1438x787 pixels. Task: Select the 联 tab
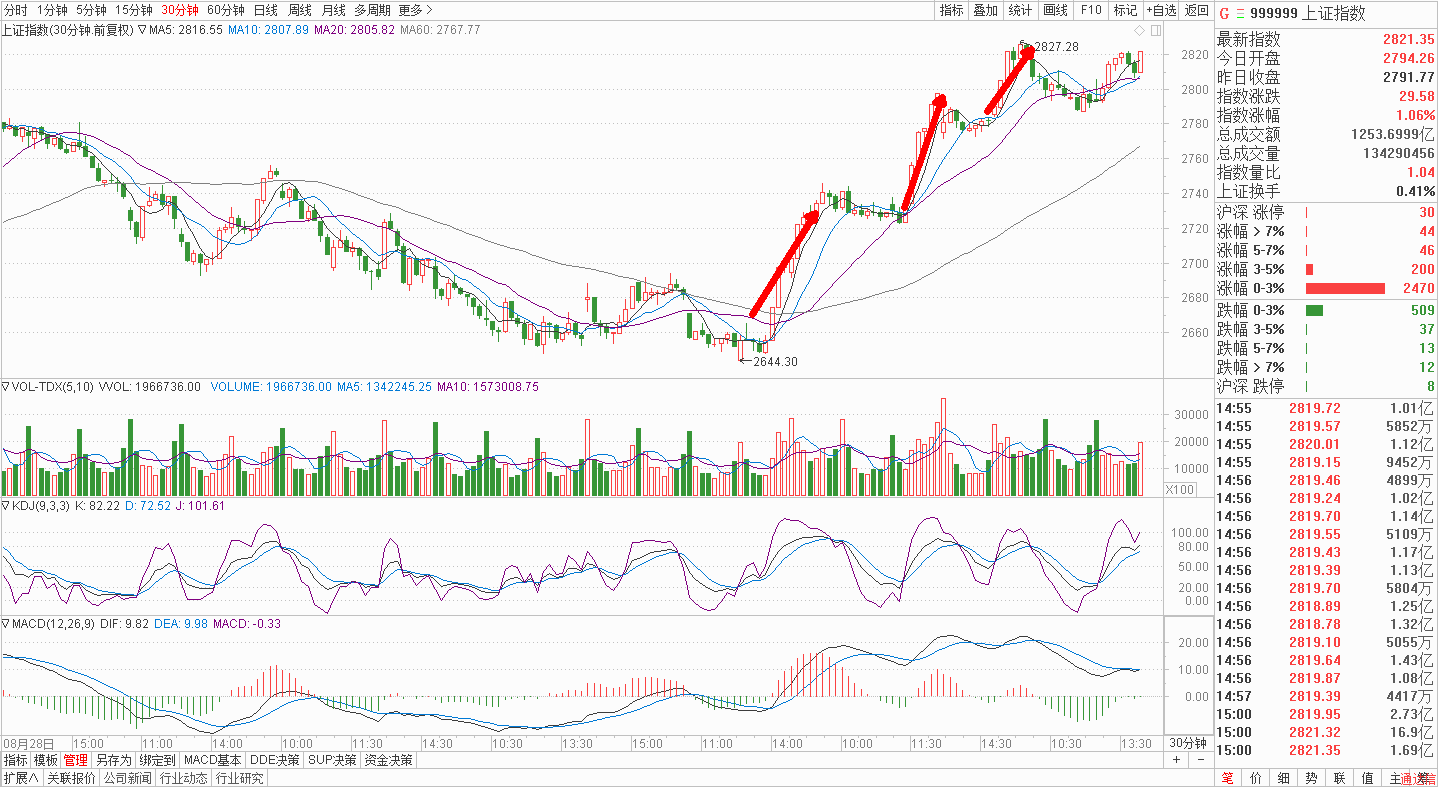(1339, 778)
